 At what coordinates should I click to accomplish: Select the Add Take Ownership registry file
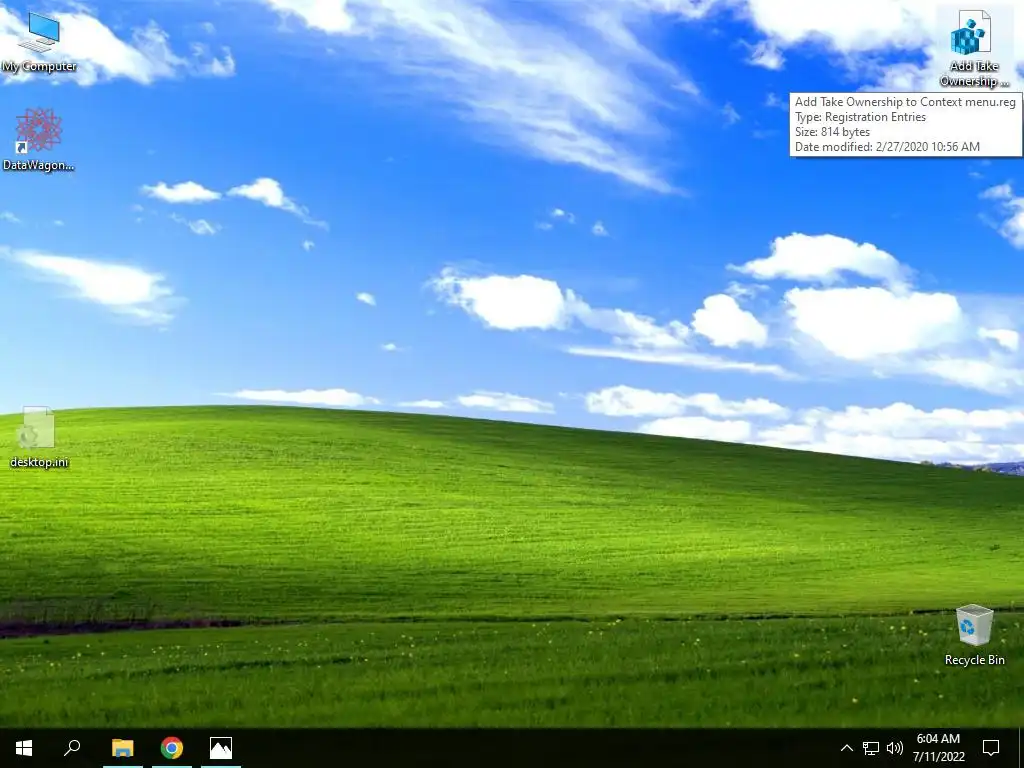[974, 48]
